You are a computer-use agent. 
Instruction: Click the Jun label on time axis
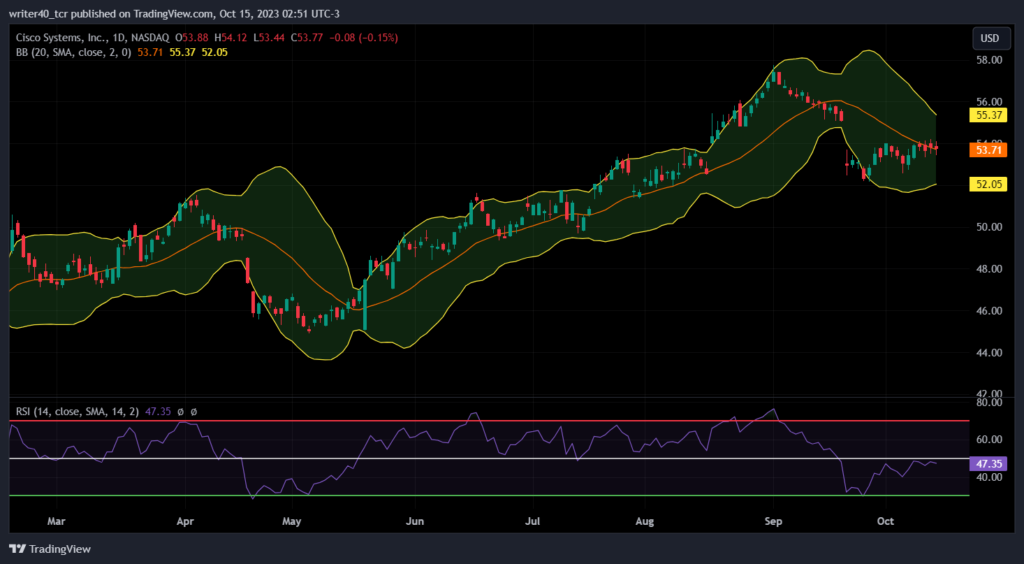coord(415,522)
